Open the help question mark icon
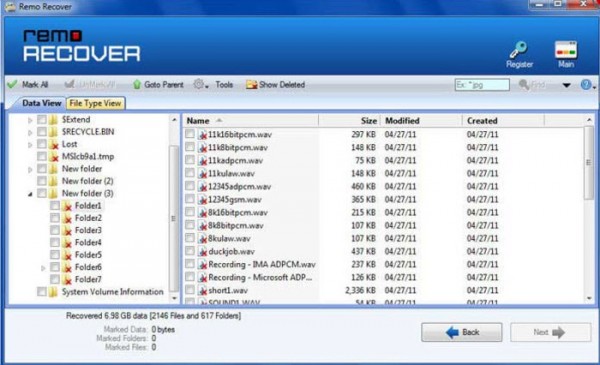 pyautogui.click(x=586, y=85)
